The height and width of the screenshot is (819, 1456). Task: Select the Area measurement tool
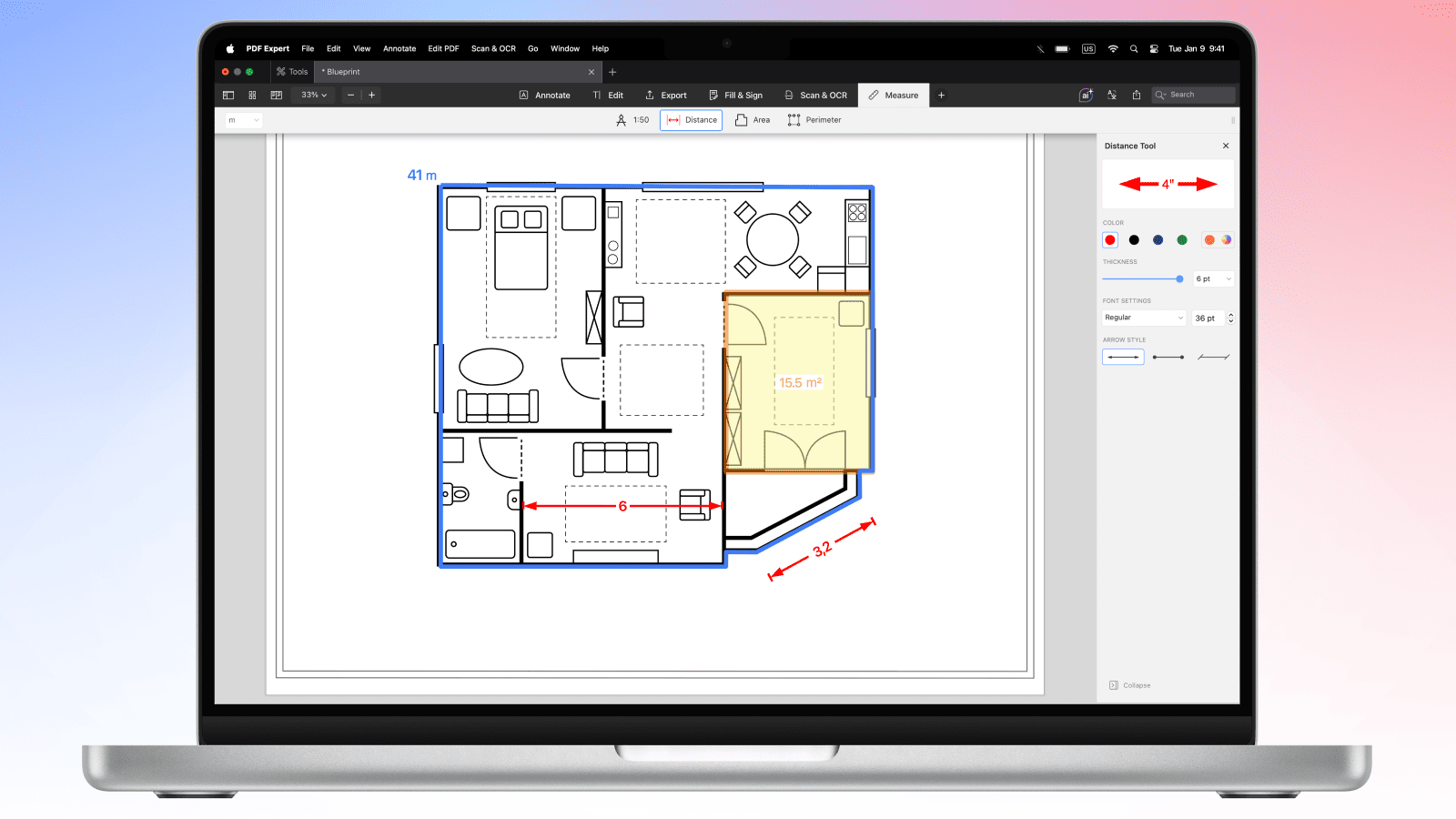(753, 120)
